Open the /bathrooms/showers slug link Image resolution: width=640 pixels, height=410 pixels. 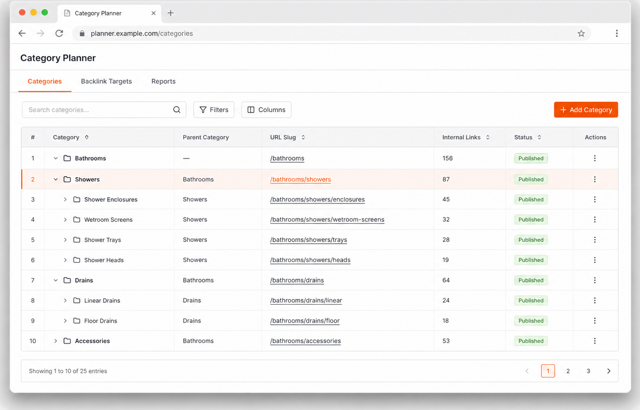tap(300, 179)
